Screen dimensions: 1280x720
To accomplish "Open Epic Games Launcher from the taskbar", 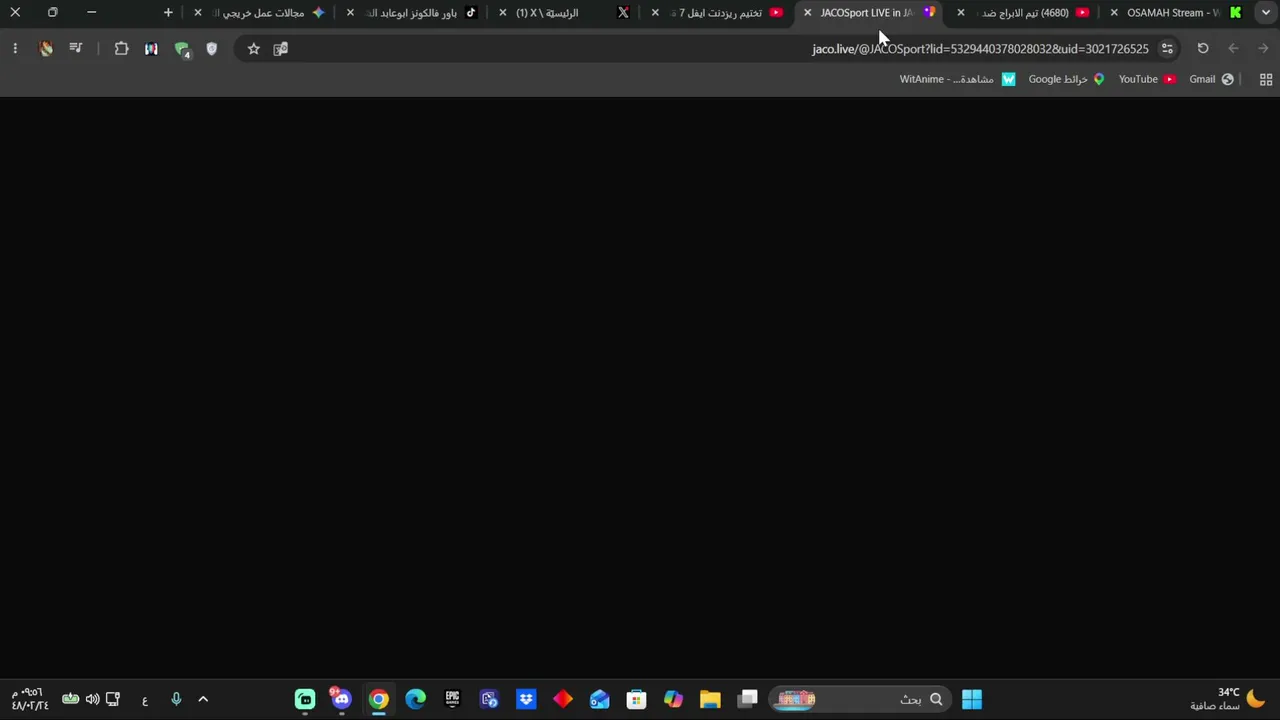I will [x=452, y=699].
